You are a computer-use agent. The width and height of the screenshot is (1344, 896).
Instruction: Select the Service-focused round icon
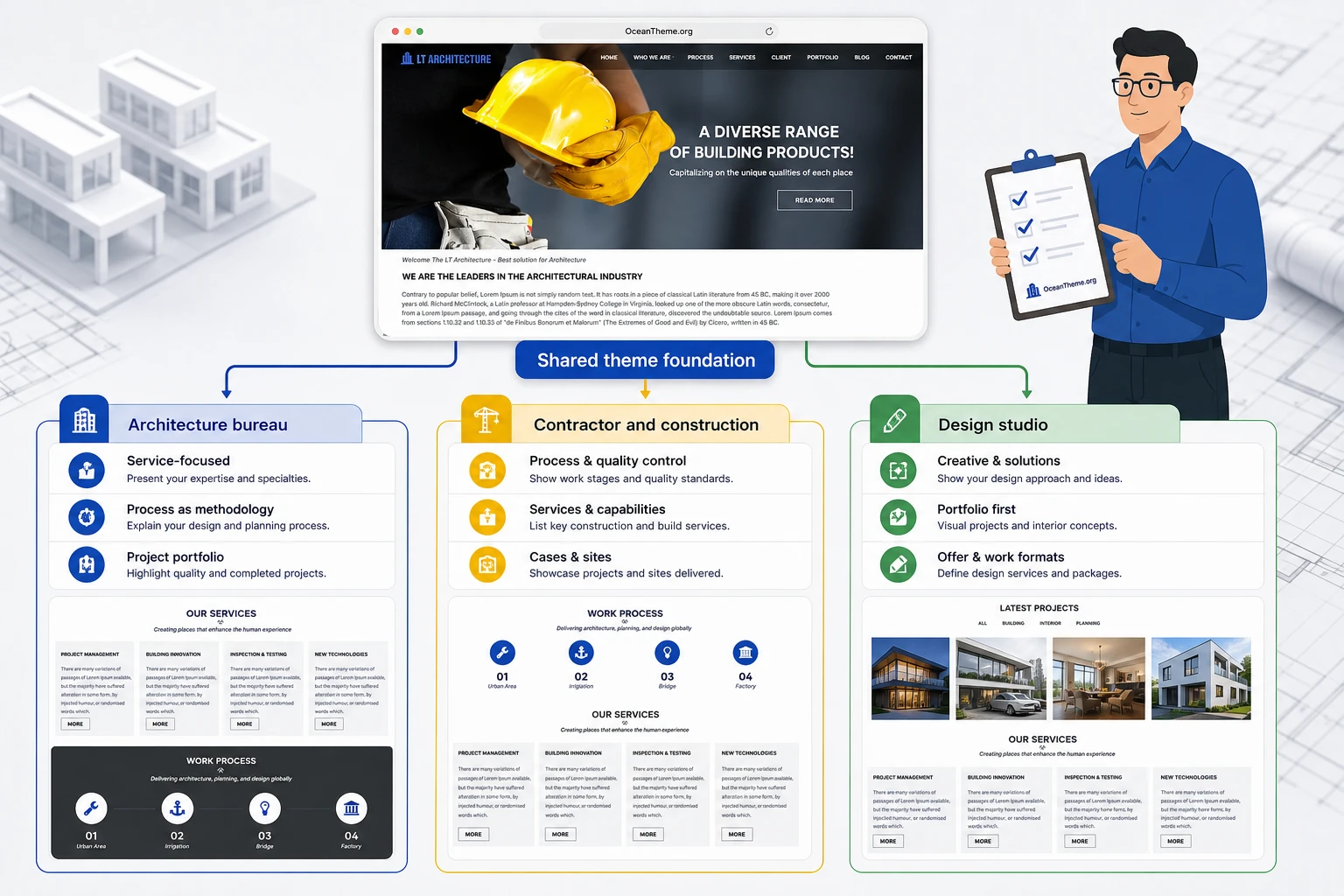tap(87, 470)
